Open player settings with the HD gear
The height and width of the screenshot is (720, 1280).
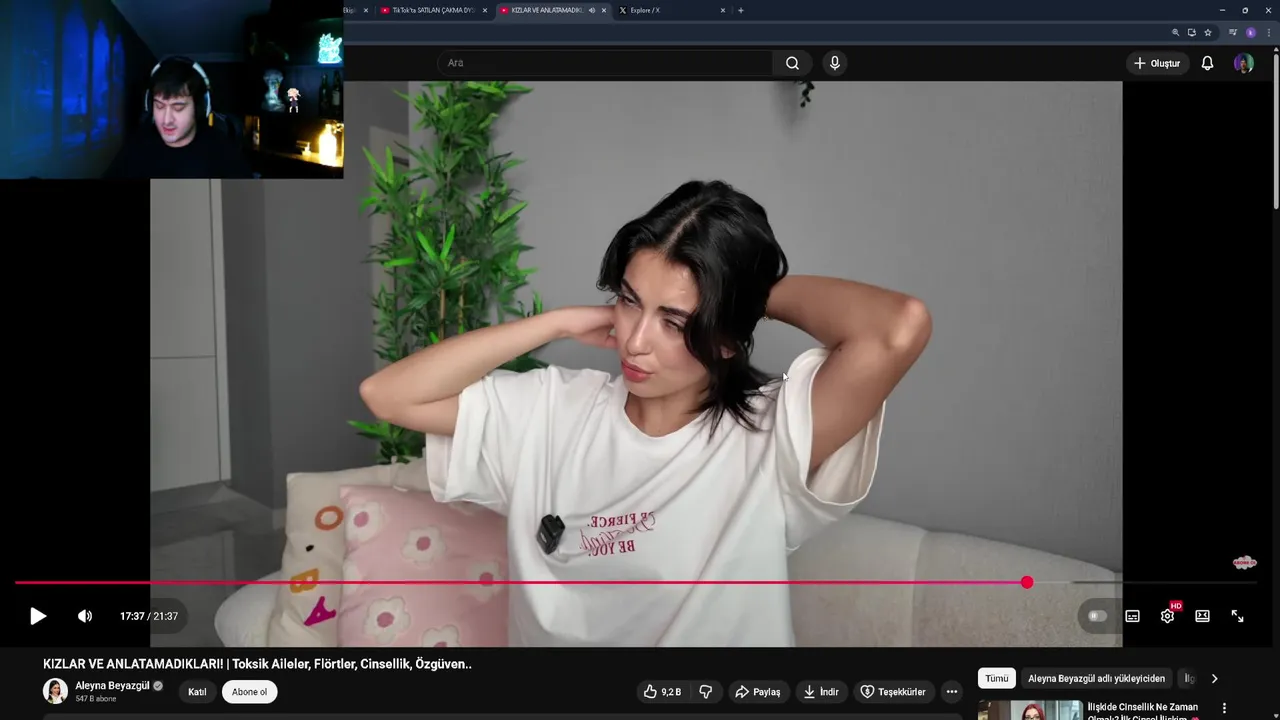[x=1167, y=616]
